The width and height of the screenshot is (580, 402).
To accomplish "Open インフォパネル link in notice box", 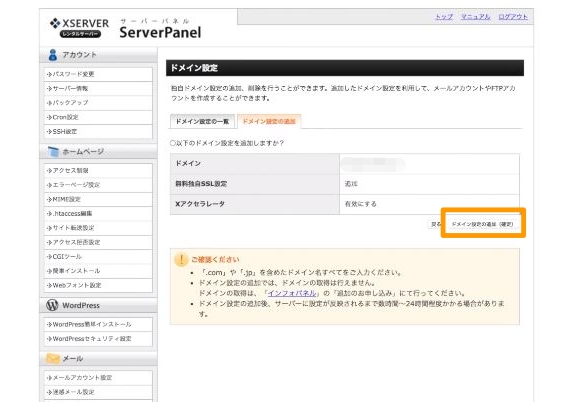I will [x=292, y=293].
